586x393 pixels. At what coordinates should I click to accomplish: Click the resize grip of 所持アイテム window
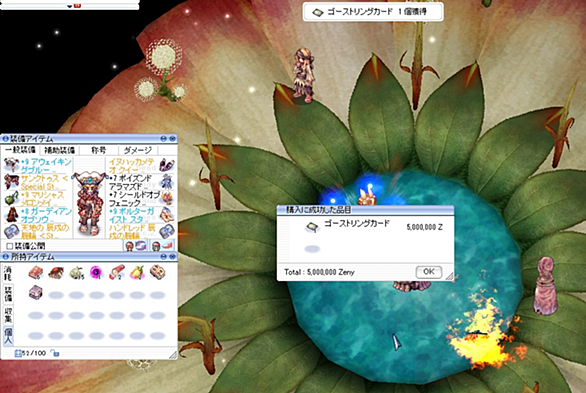click(173, 355)
